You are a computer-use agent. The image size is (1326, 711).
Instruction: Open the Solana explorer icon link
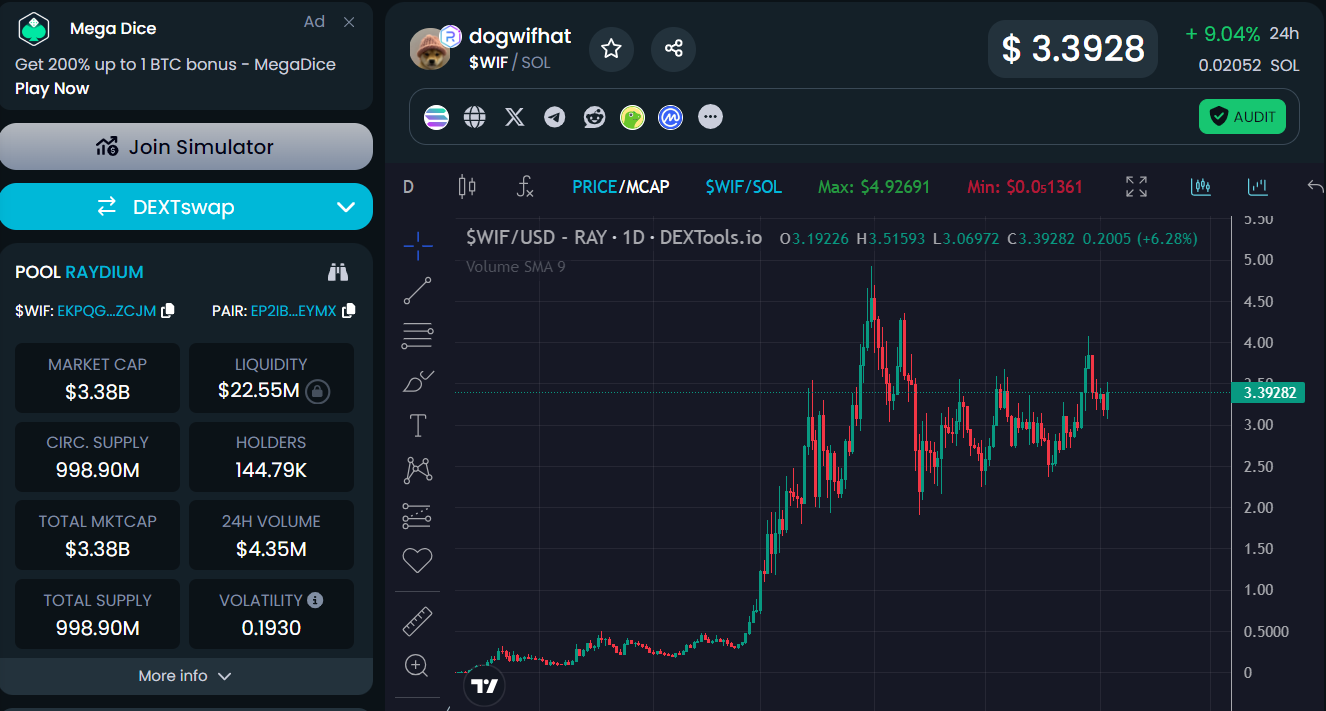(x=437, y=117)
